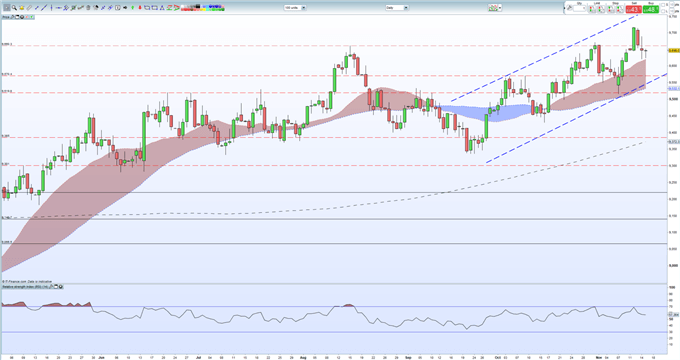Select the magnifying glass zoom tool
The height and width of the screenshot is (360, 680).
14,7
